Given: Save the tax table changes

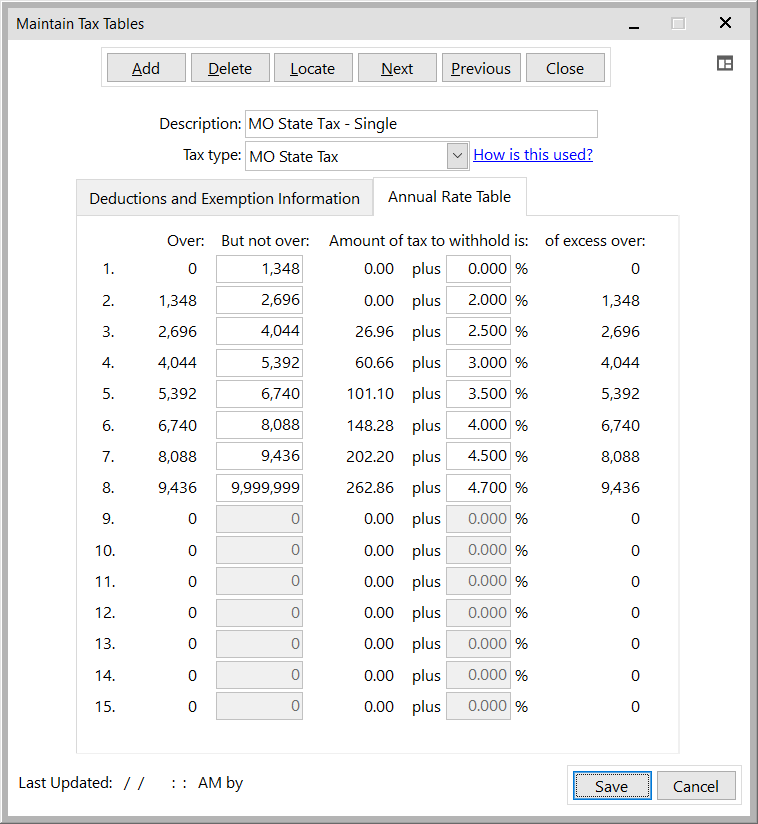Looking at the screenshot, I should [611, 786].
